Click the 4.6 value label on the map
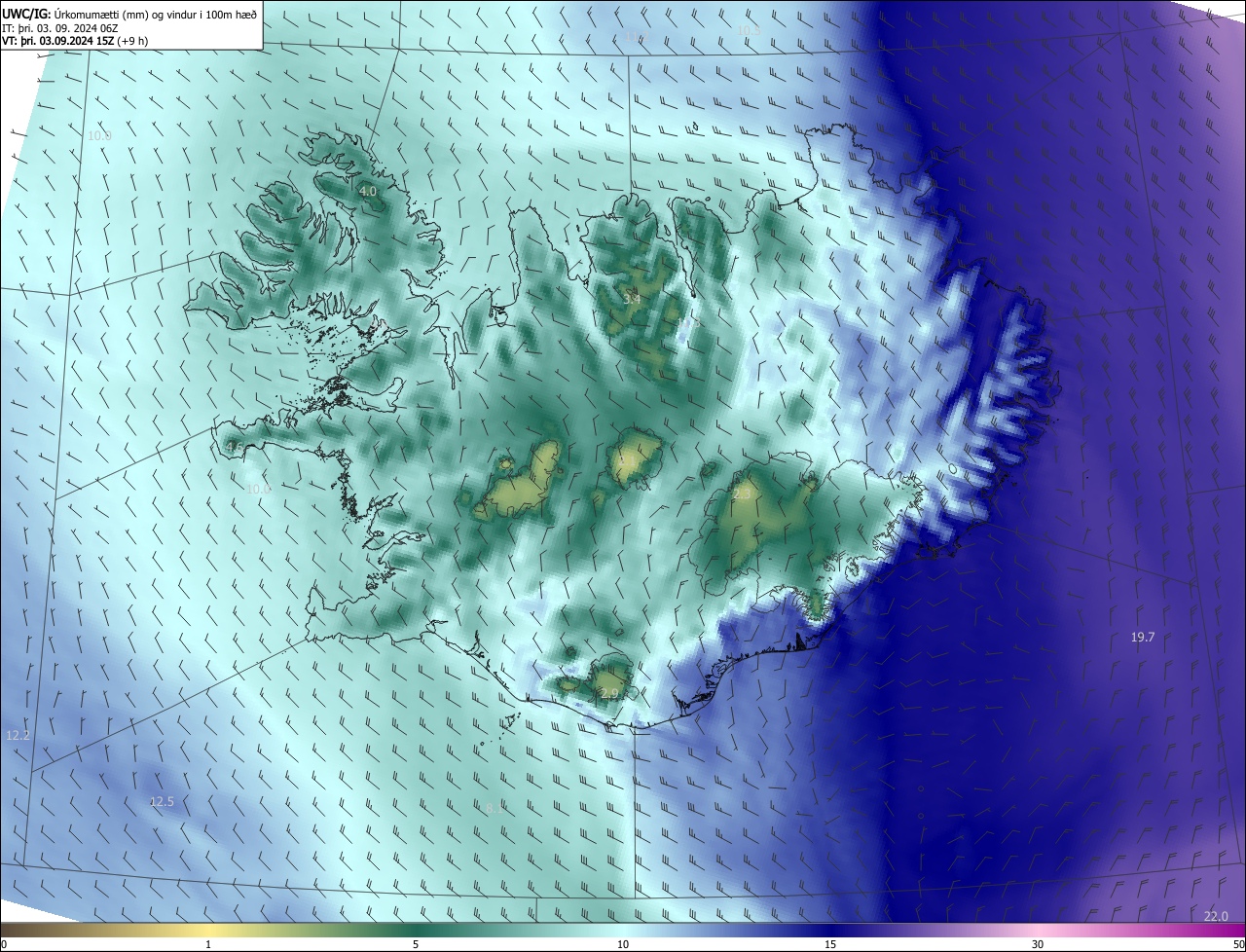The image size is (1246, 952). 234,448
